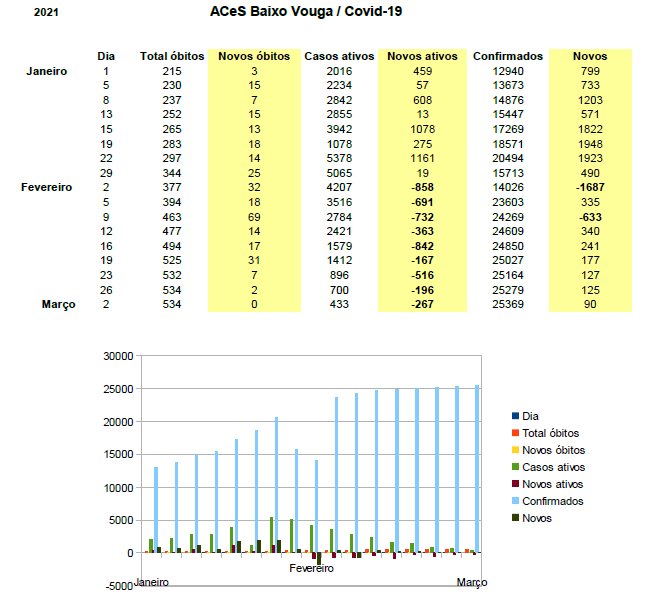Click the Total óbitos cell '525'
The width and height of the screenshot is (651, 595).
pos(172,260)
